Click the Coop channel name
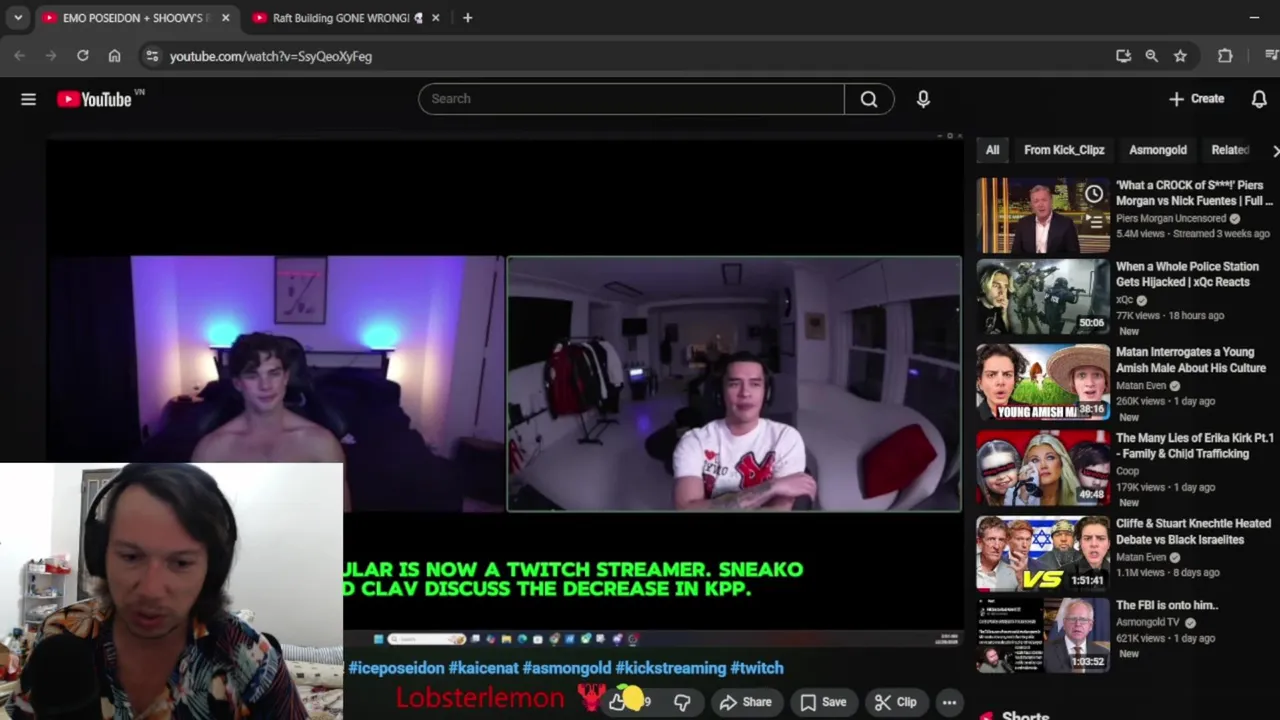Image resolution: width=1280 pixels, height=720 pixels. [1127, 471]
